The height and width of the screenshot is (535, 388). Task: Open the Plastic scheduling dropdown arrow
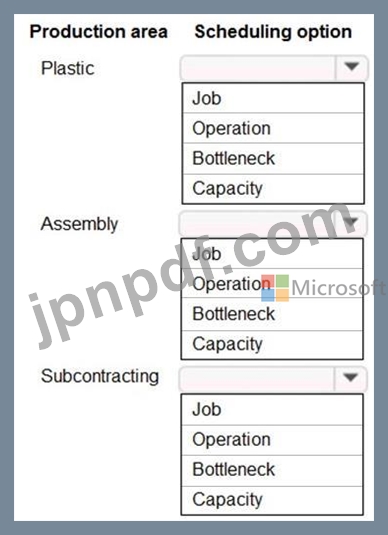[351, 67]
